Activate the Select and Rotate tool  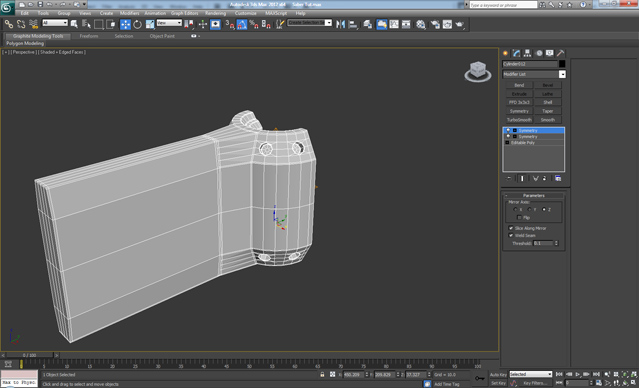(x=137, y=24)
